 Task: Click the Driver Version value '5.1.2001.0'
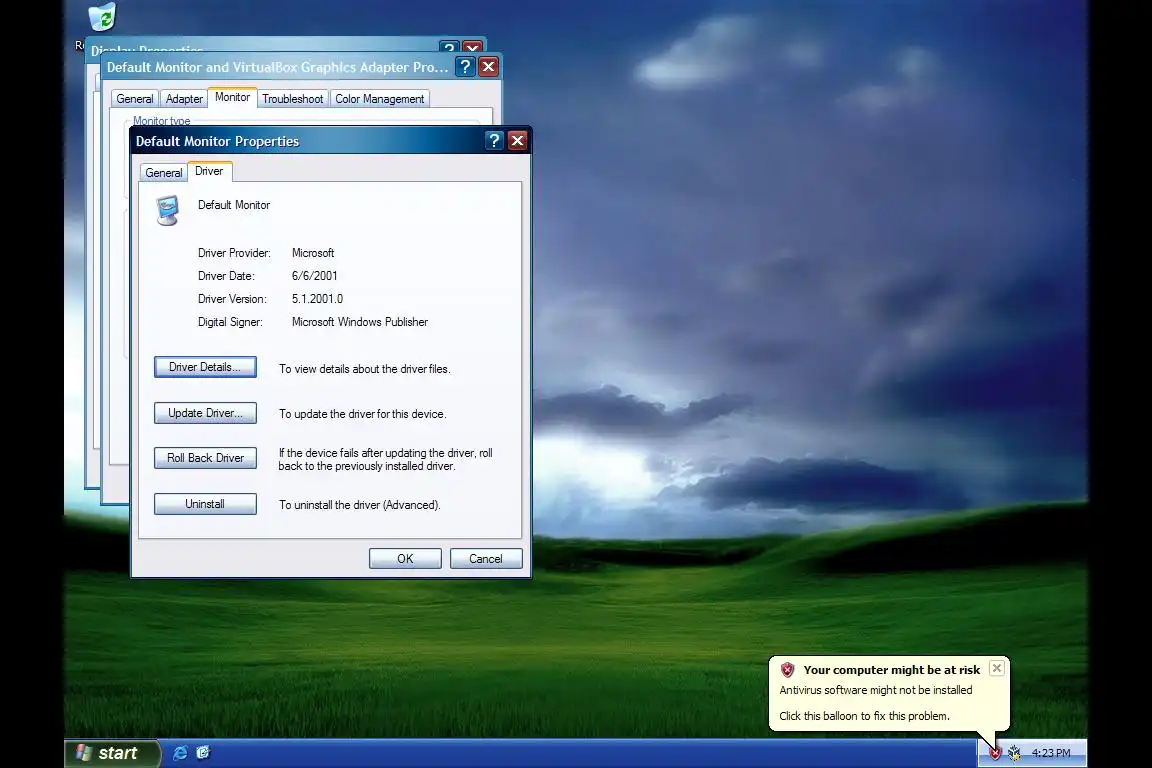pyautogui.click(x=317, y=298)
